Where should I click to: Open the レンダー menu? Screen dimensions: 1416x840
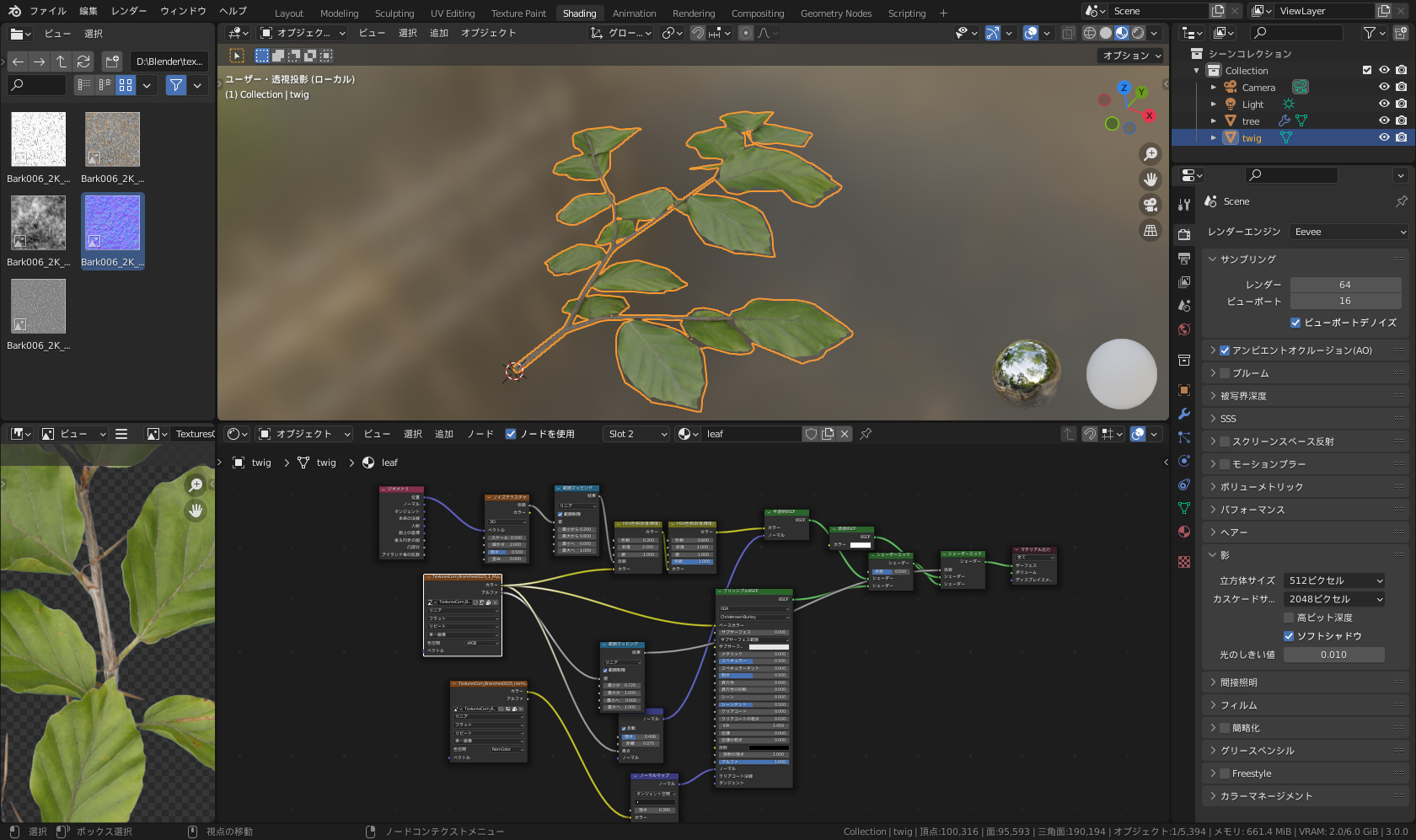point(129,11)
